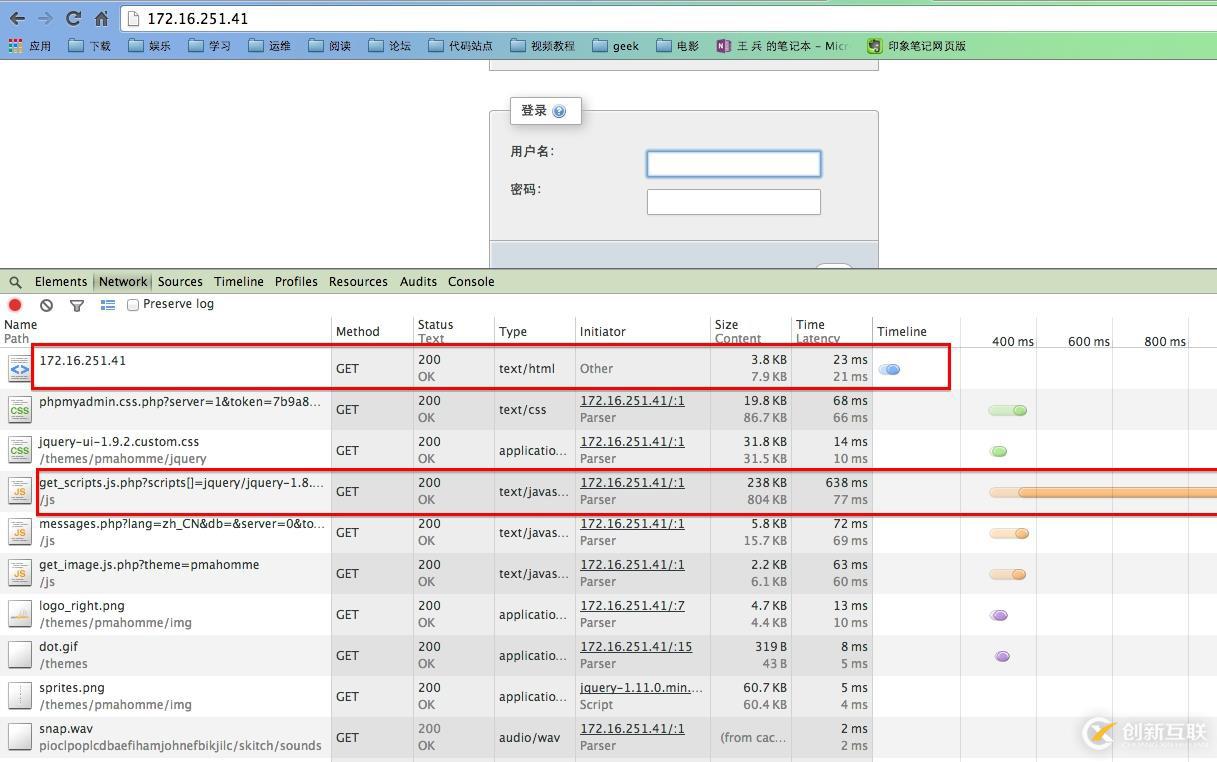Open the 阅读 bookmark folder
This screenshot has width=1217, height=762.
point(330,46)
